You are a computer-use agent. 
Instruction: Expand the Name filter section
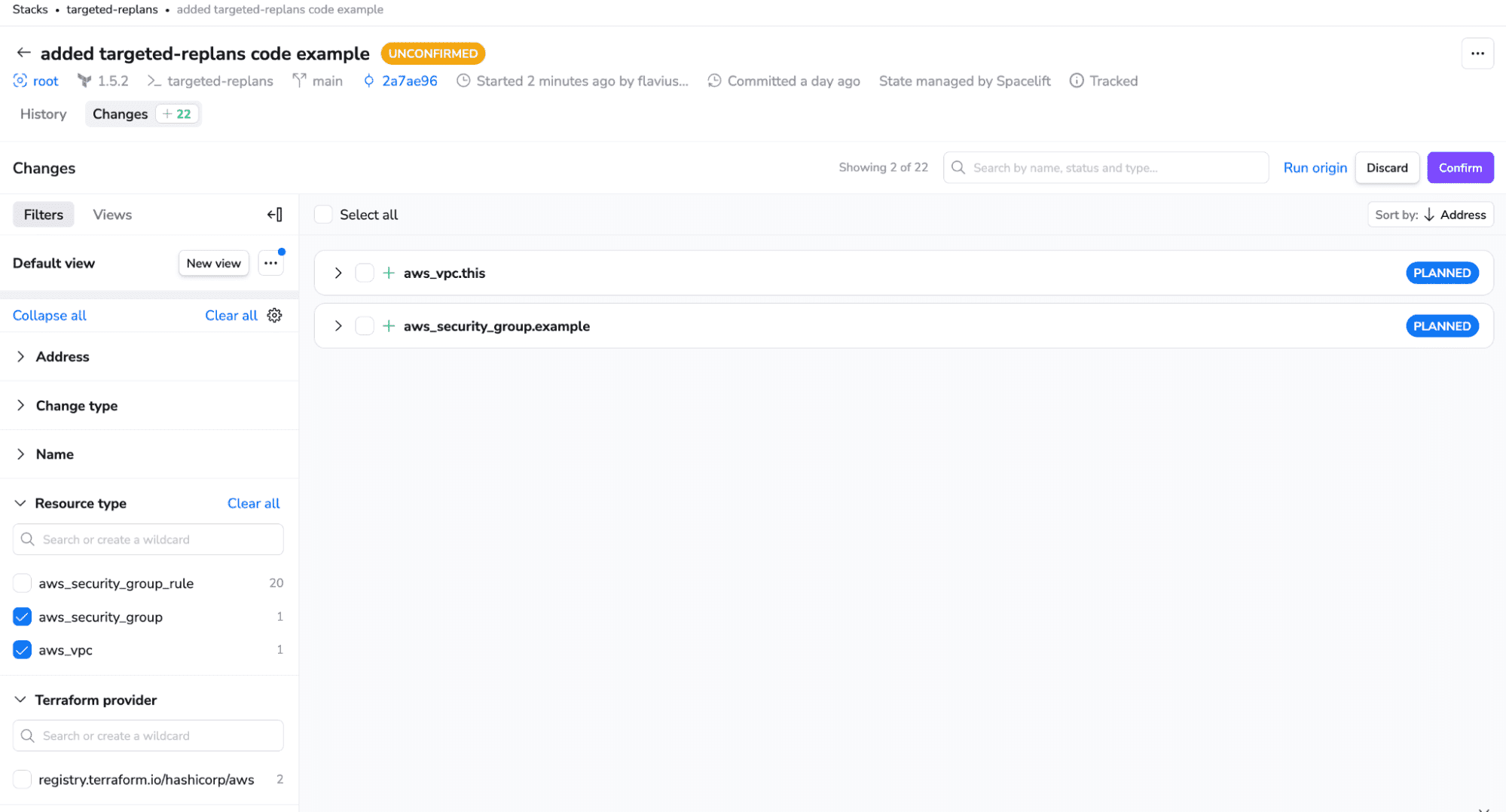point(21,454)
